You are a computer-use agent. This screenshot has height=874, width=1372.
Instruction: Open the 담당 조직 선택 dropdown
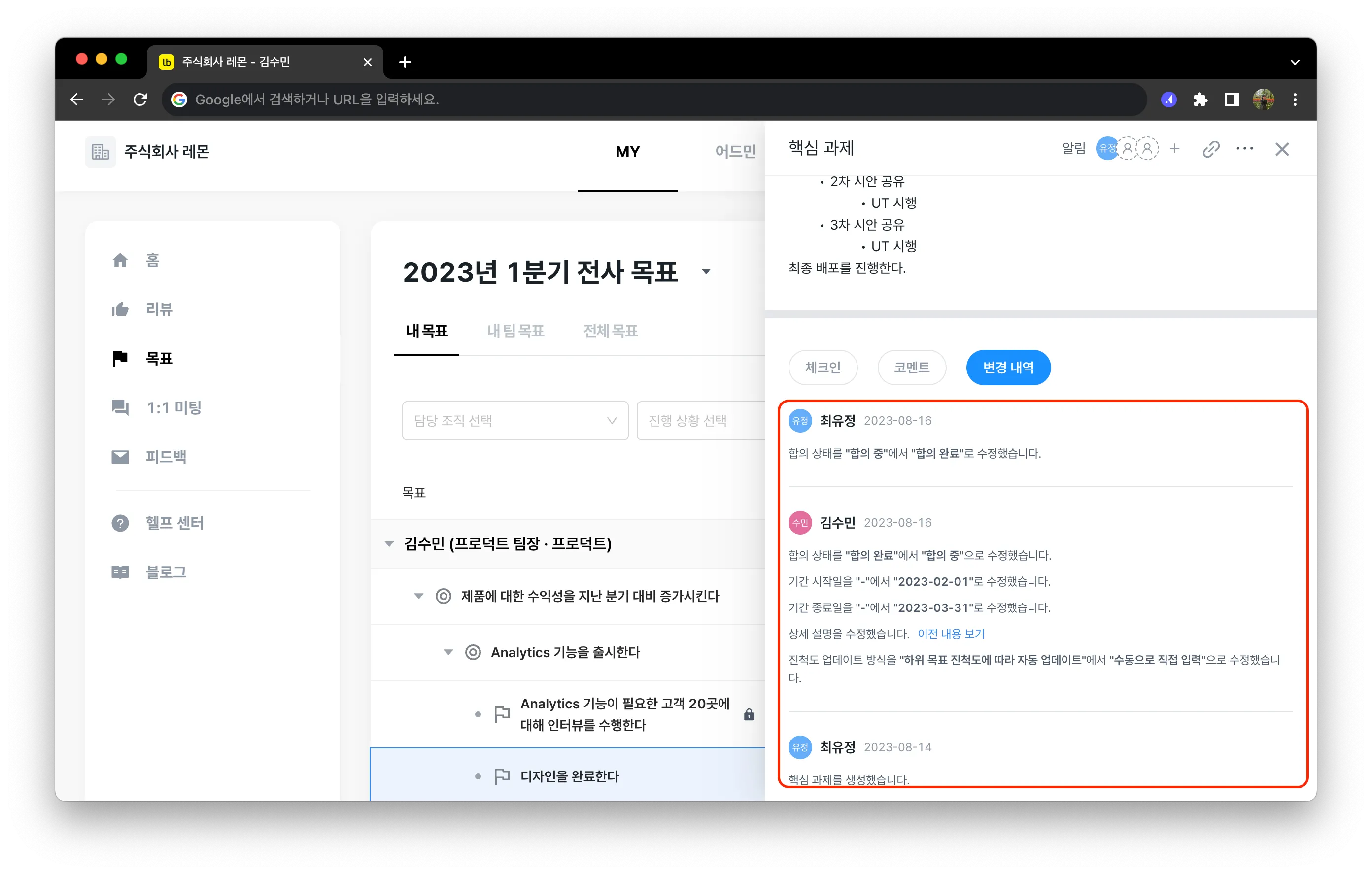[x=514, y=420]
